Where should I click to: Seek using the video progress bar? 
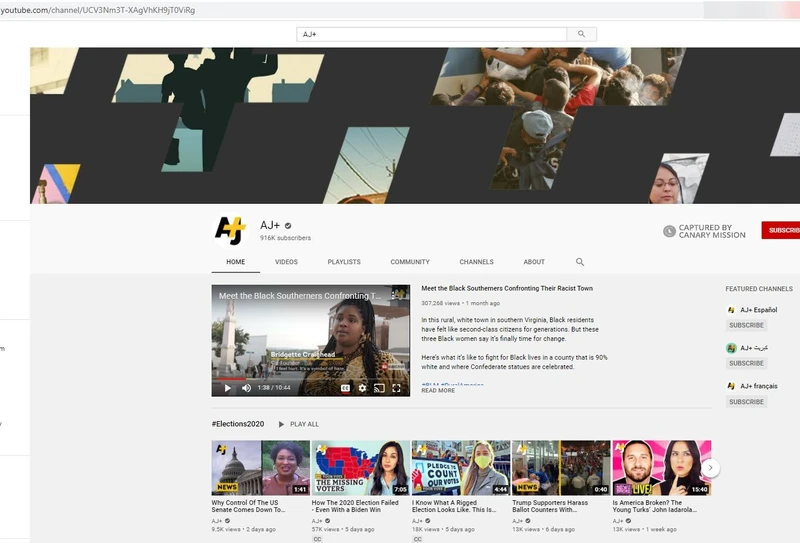(x=310, y=378)
